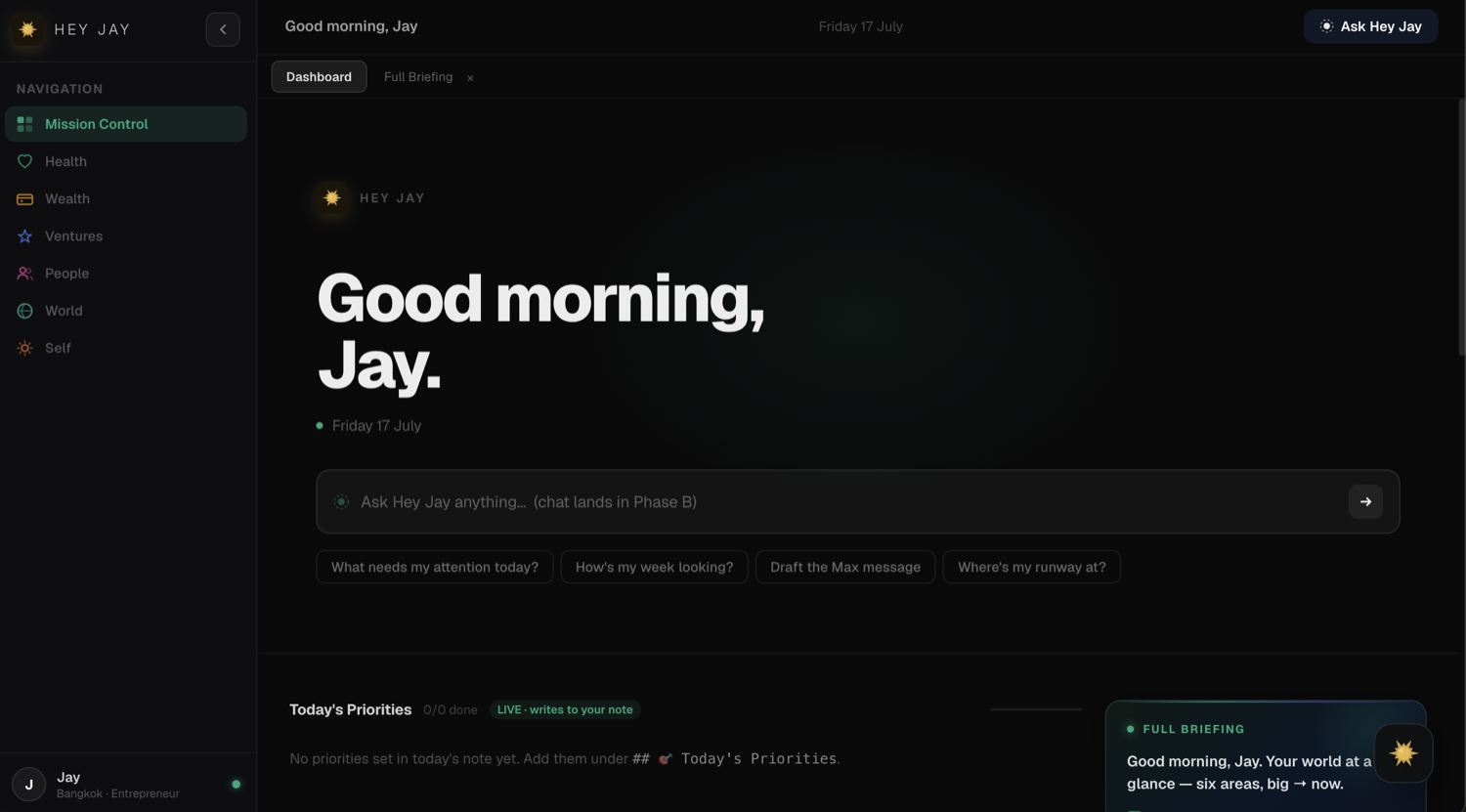Click the Ask Hey Jay button

coord(1370,26)
